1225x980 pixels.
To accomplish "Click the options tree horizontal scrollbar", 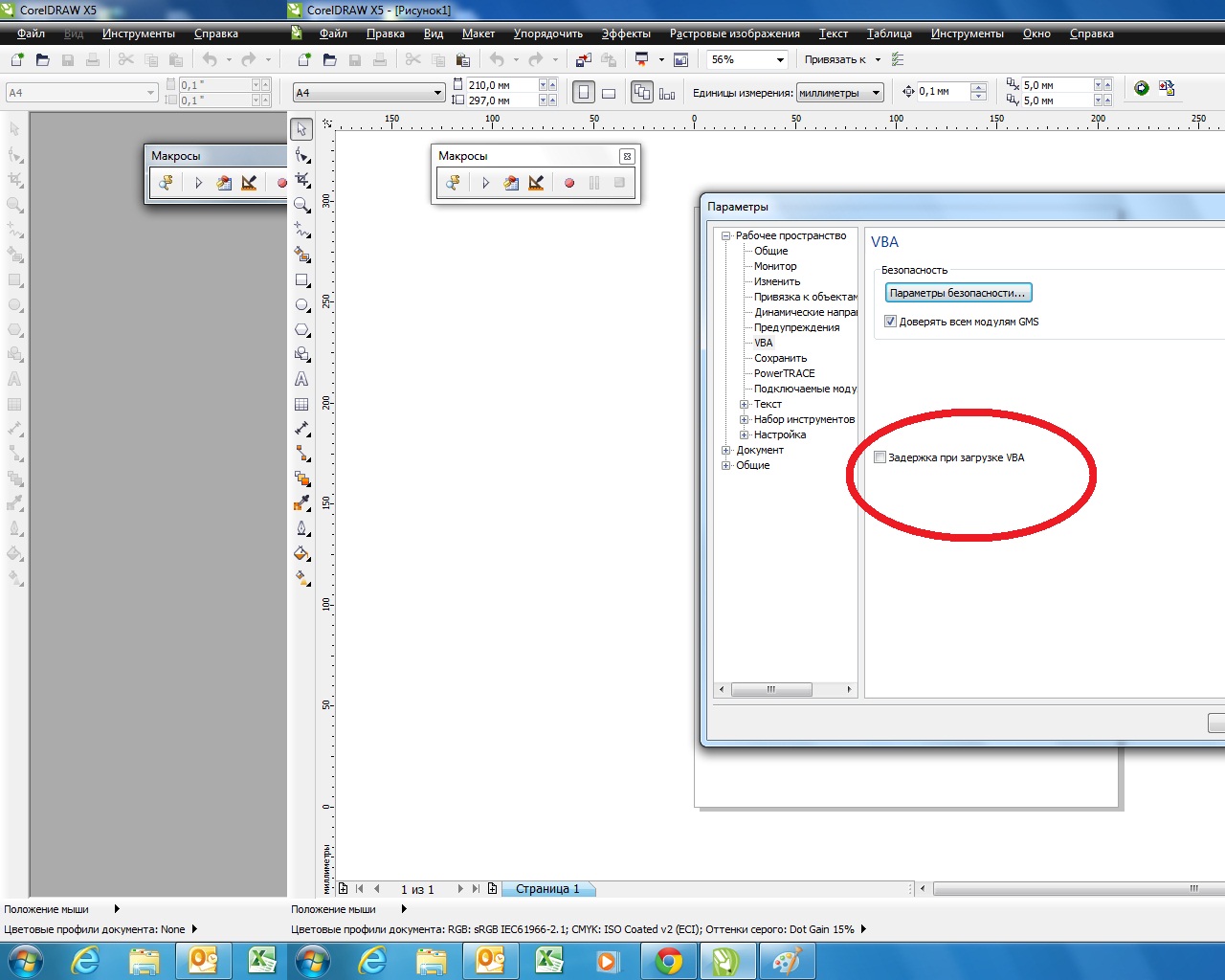I will click(770, 689).
